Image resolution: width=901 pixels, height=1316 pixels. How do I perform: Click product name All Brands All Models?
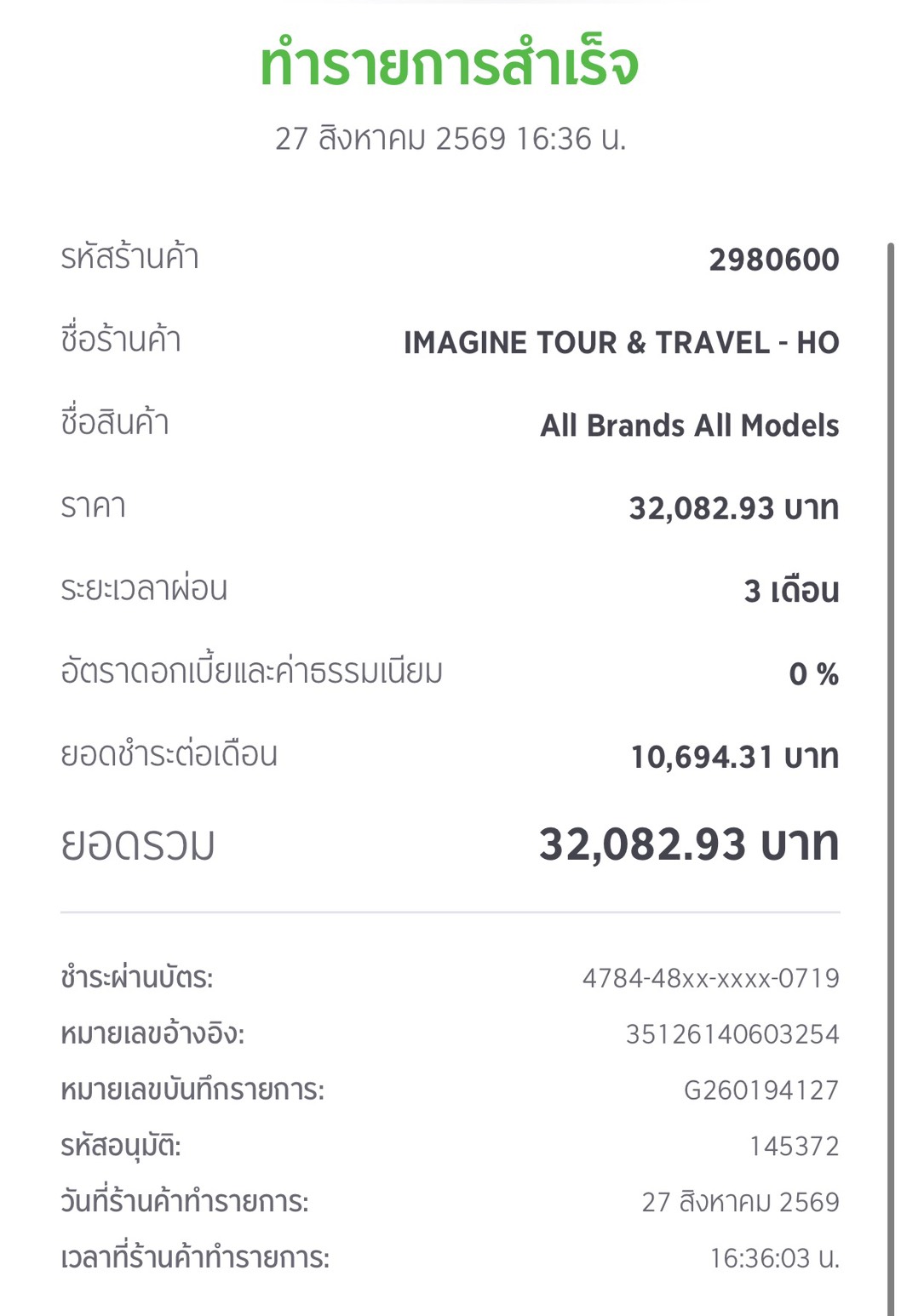pos(690,425)
